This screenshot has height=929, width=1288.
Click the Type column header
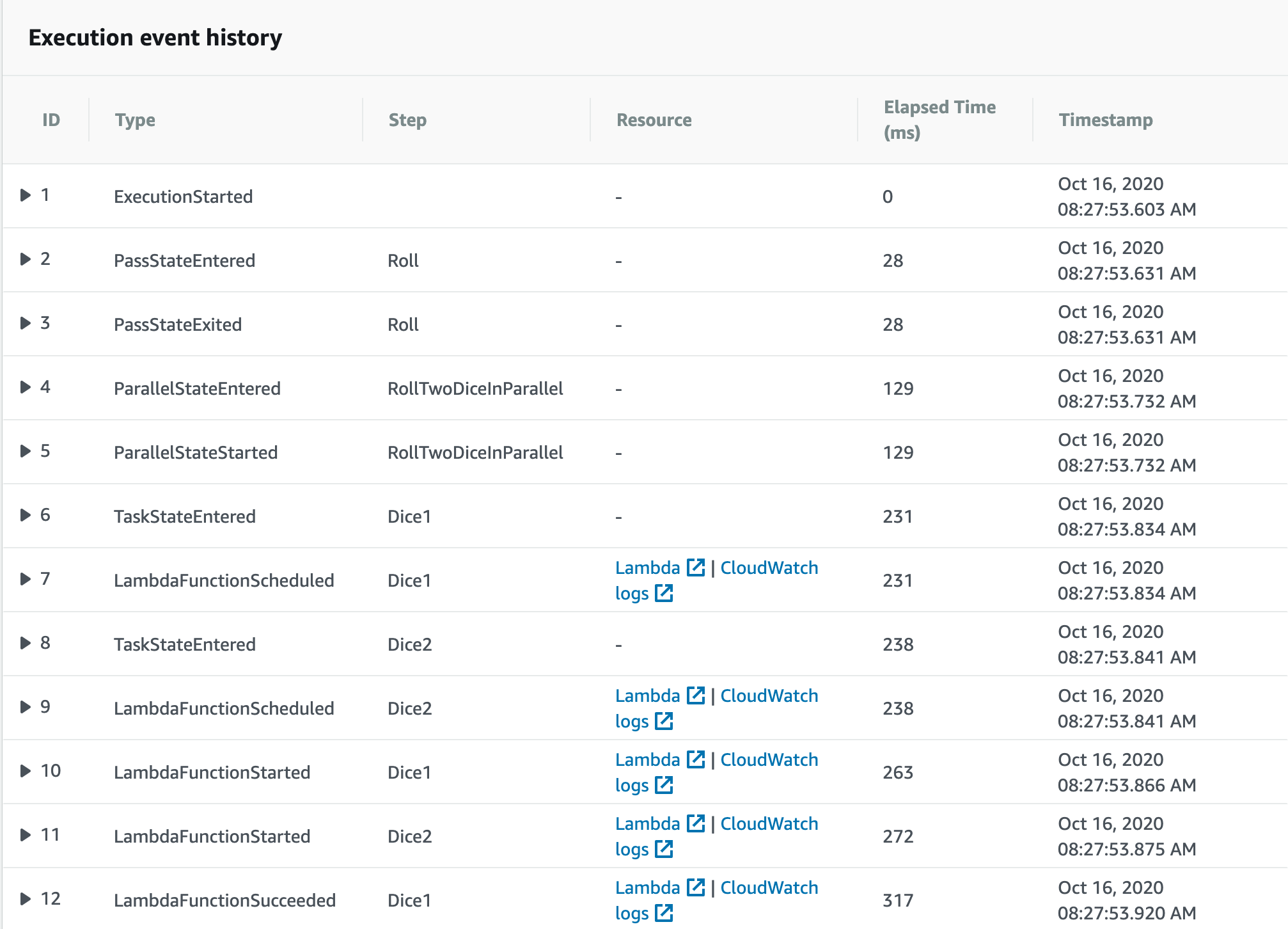[x=135, y=120]
